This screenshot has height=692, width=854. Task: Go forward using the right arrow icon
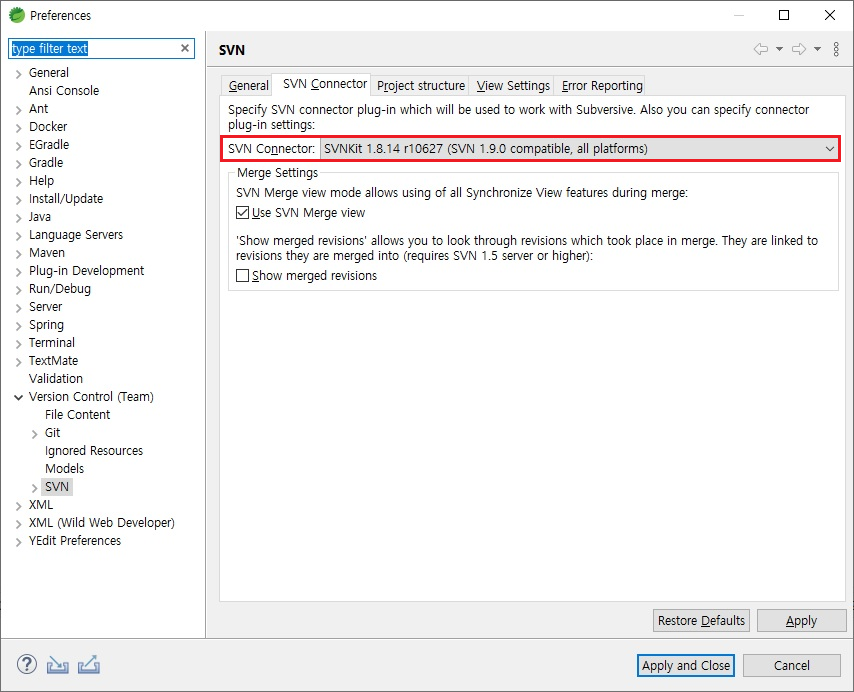click(799, 50)
